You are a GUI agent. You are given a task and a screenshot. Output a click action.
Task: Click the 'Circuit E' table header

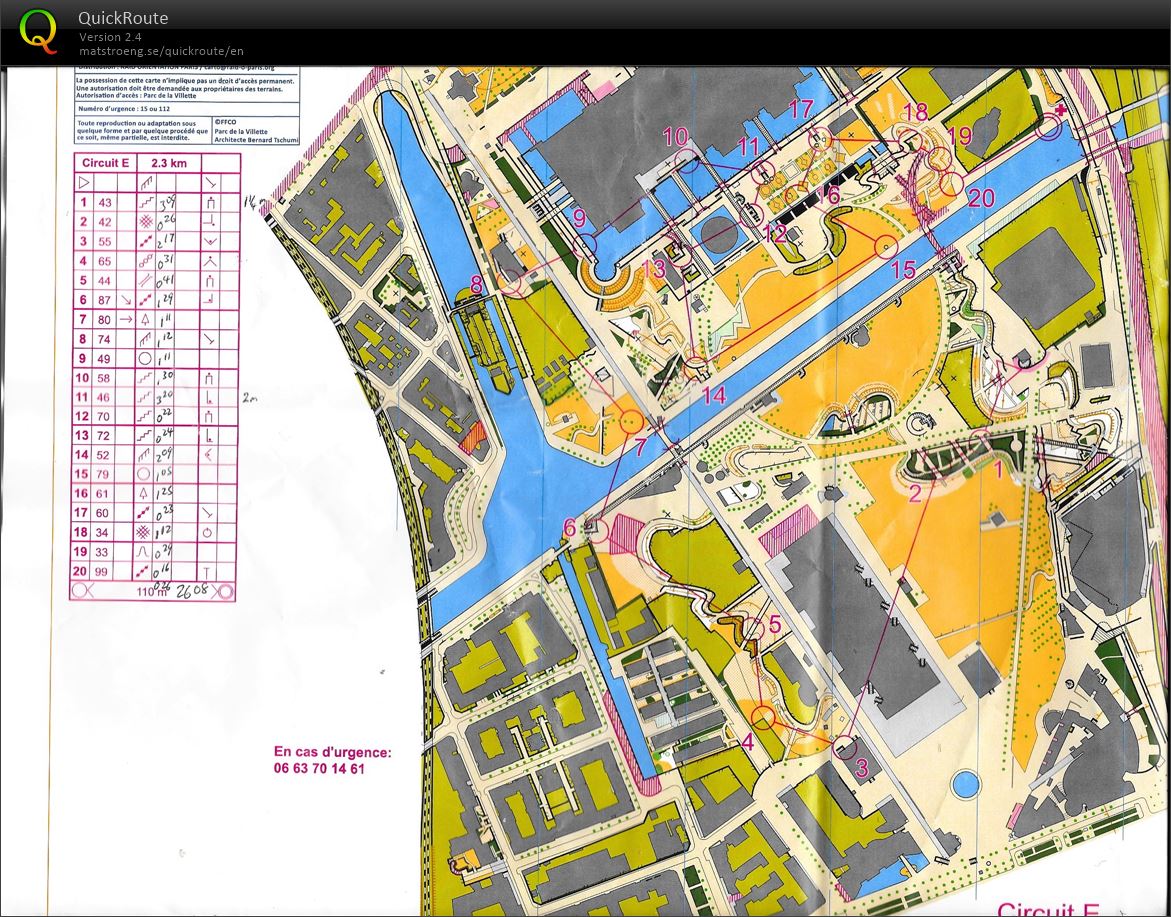[x=105, y=163]
